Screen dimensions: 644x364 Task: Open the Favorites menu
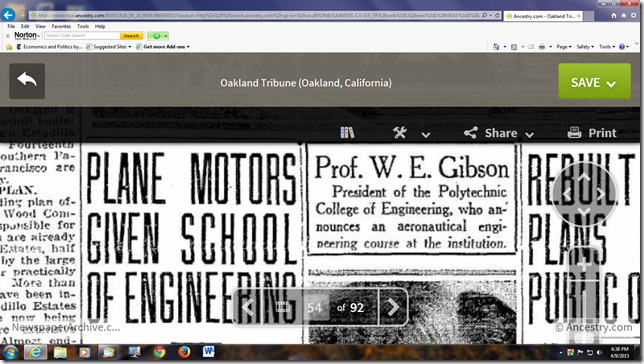click(61, 26)
